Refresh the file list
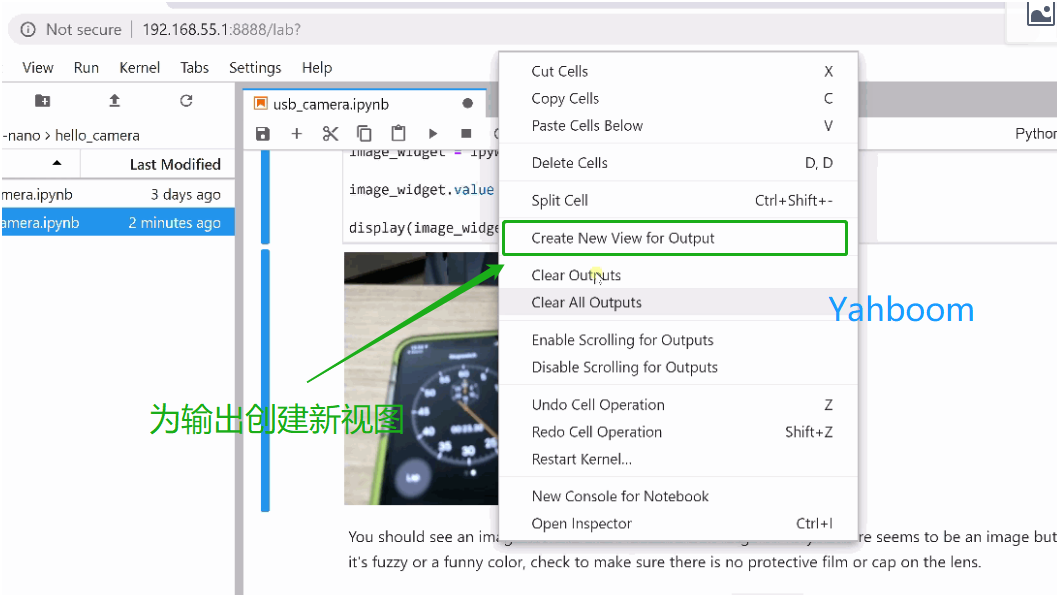The width and height of the screenshot is (1059, 597). click(x=186, y=101)
